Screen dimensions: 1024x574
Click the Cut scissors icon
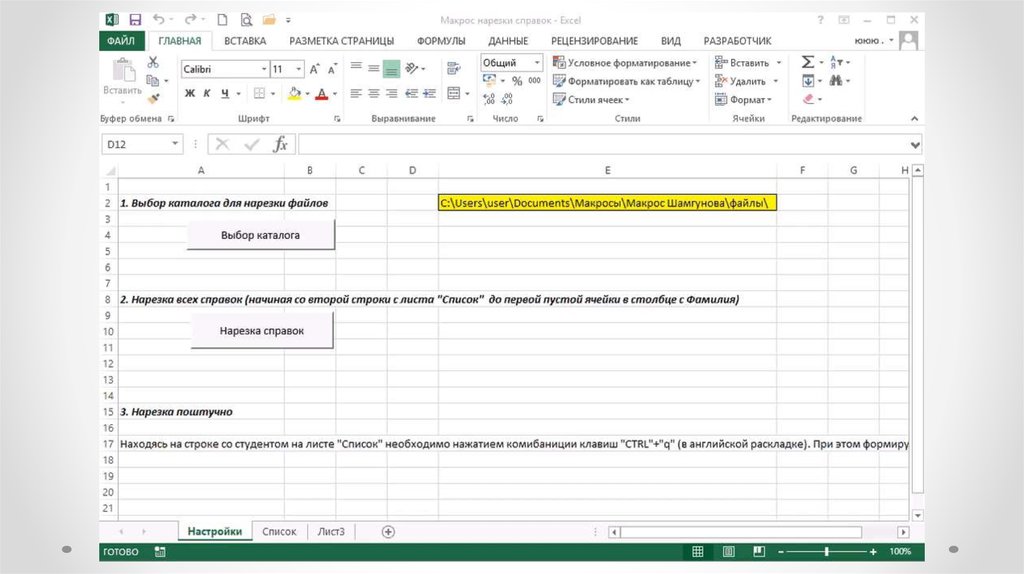tap(153, 62)
